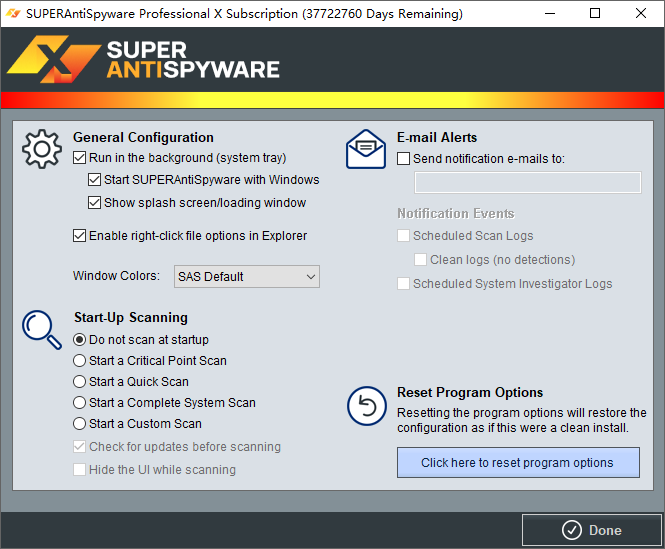Viewport: 665px width, 549px height.
Task: Click the Start-Up Scanning heading
Action: (131, 317)
